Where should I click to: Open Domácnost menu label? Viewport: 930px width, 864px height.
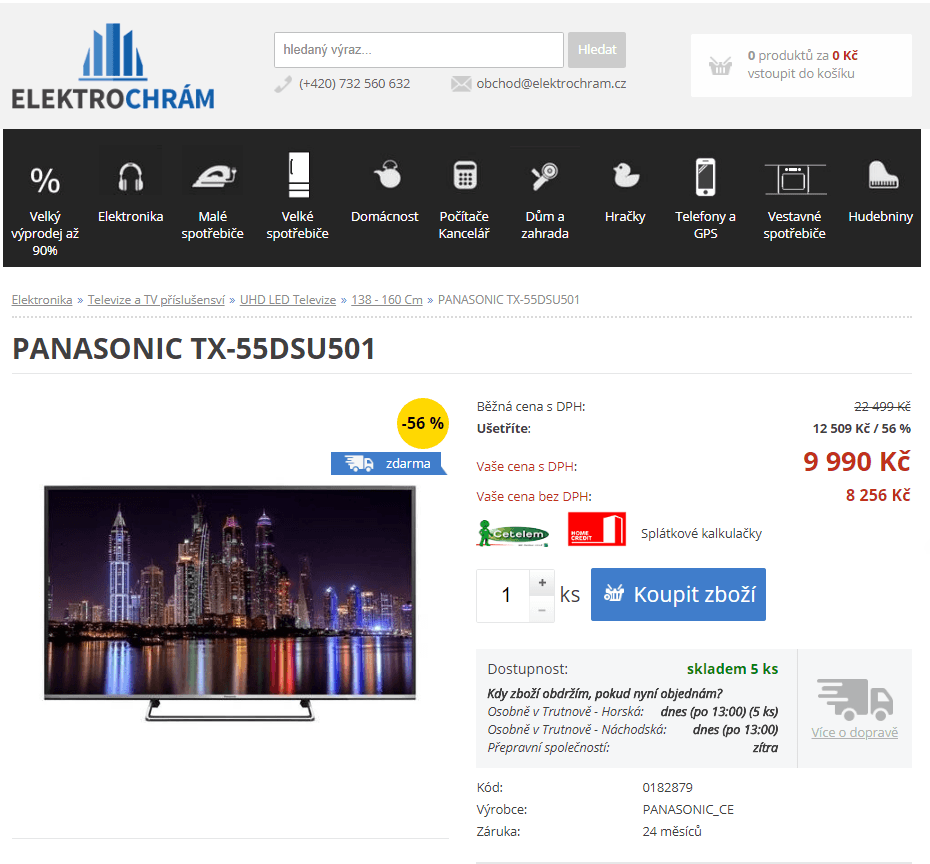(384, 216)
